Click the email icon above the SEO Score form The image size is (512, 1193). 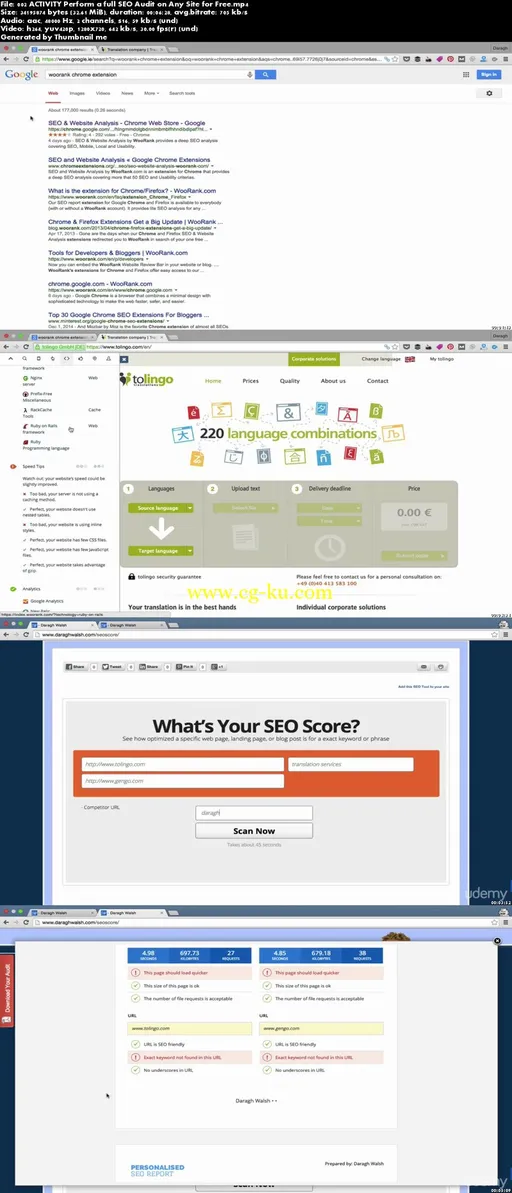(x=425, y=666)
